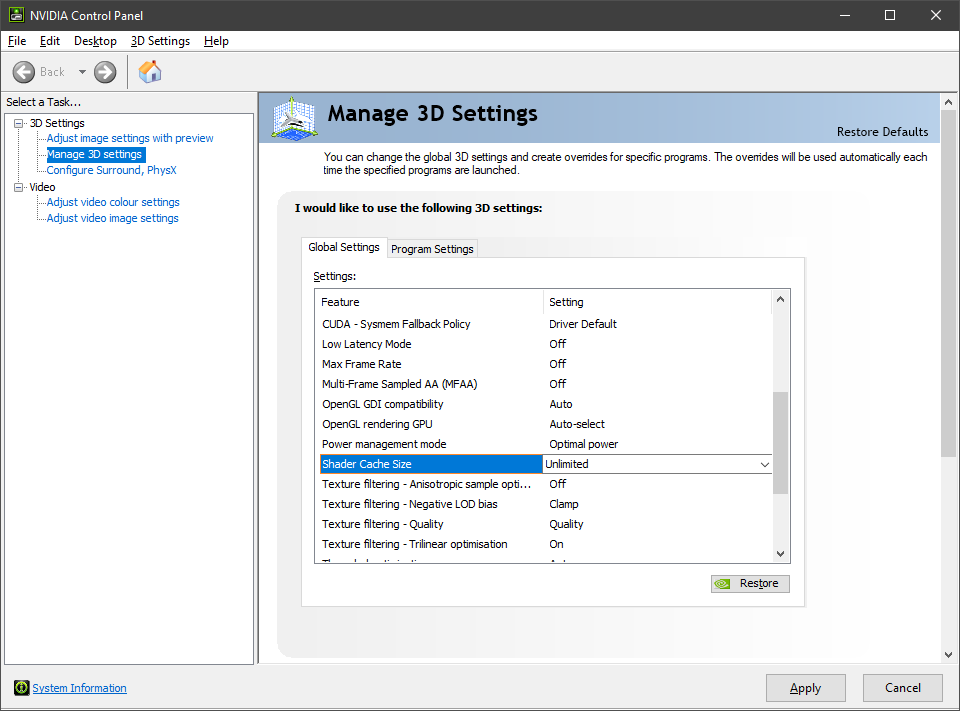Click the Back arrow icon
960x711 pixels.
point(24,72)
